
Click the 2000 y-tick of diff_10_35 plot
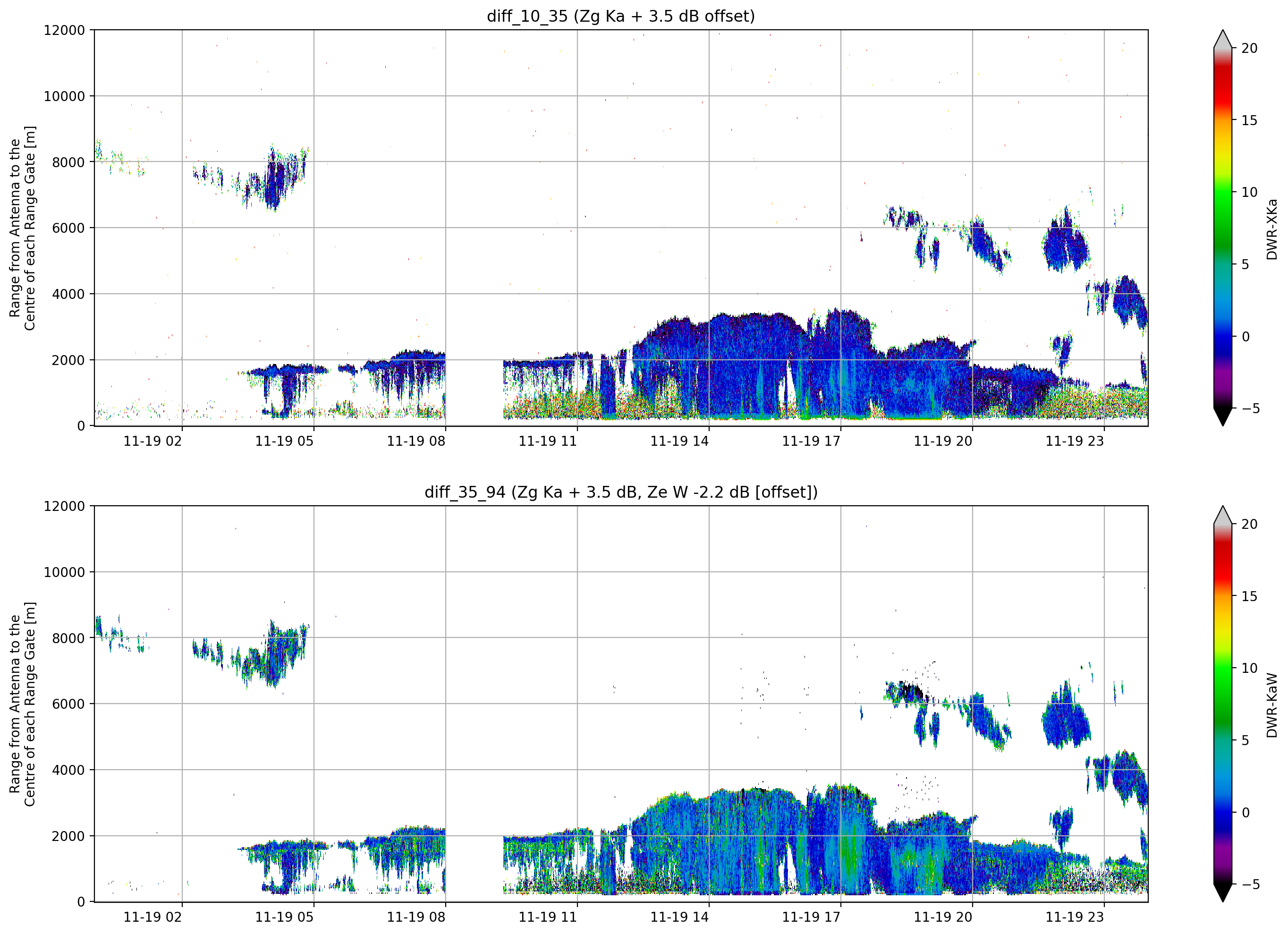[68, 360]
